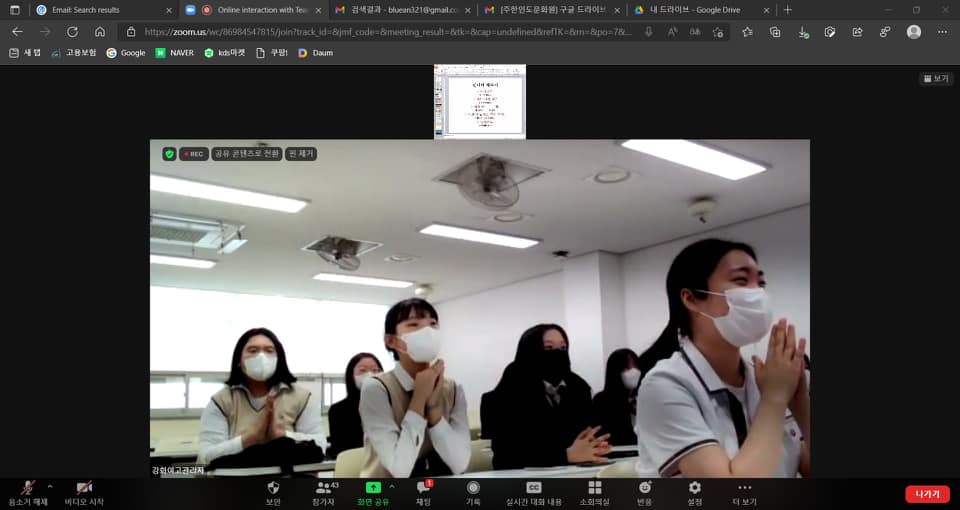Viewport: 960px width, 510px height.
Task: Open the 보기 view layout menu
Action: [936, 78]
